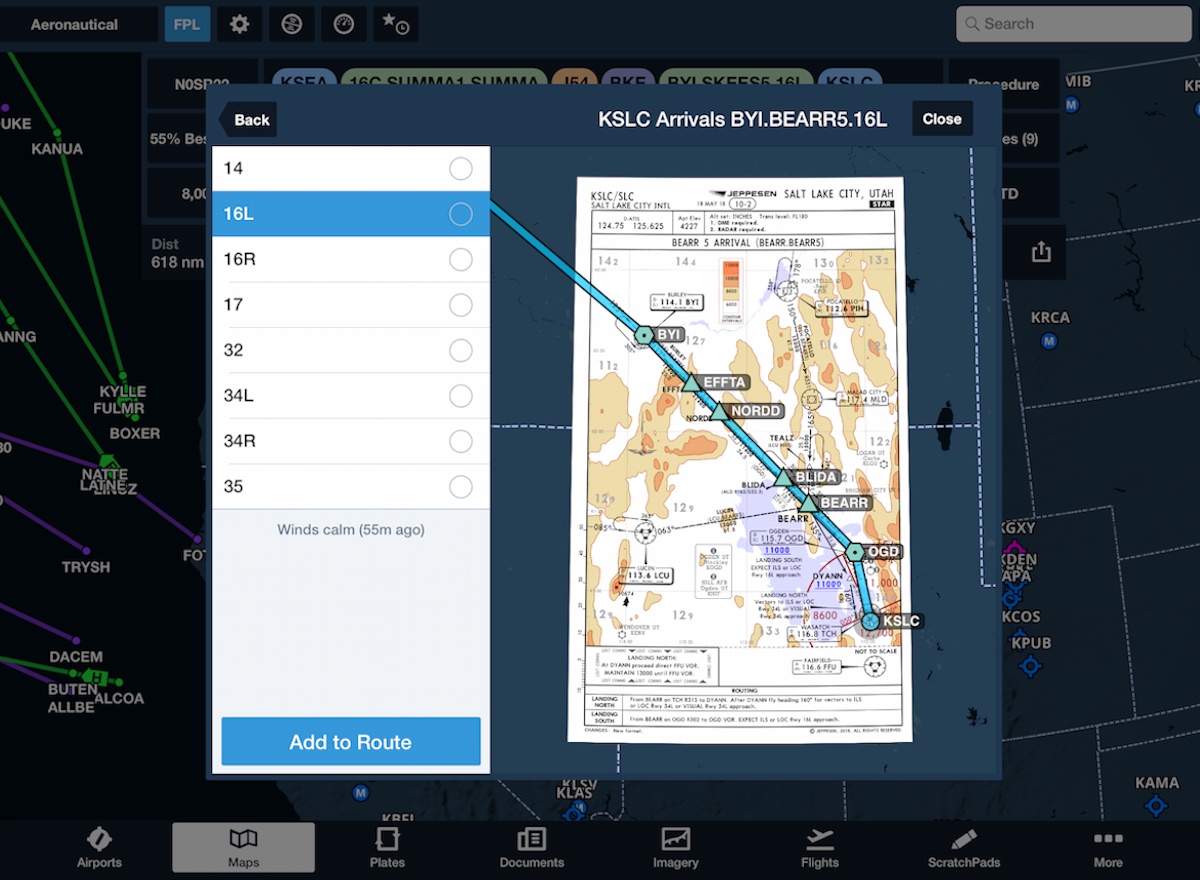Tap the BOXER waypoint label
Screen dimensions: 1200x880
click(x=135, y=433)
